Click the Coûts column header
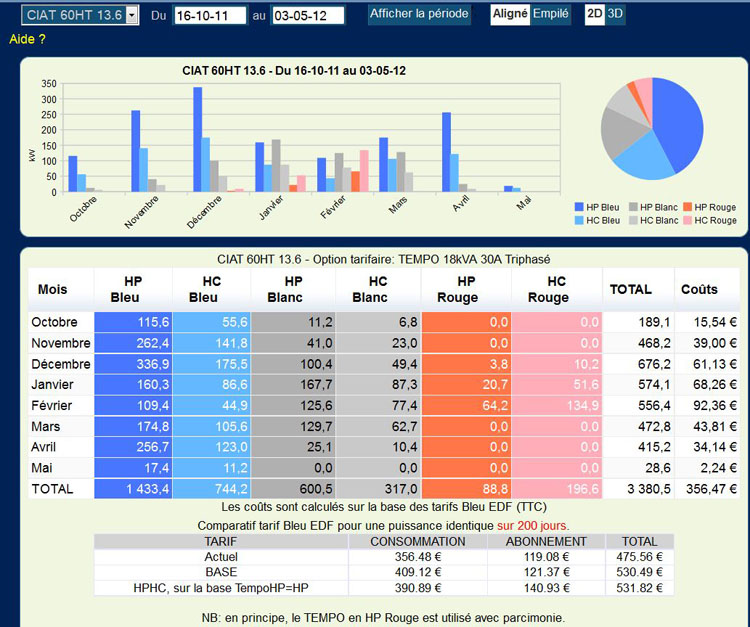This screenshot has height=627, width=750. (x=699, y=289)
